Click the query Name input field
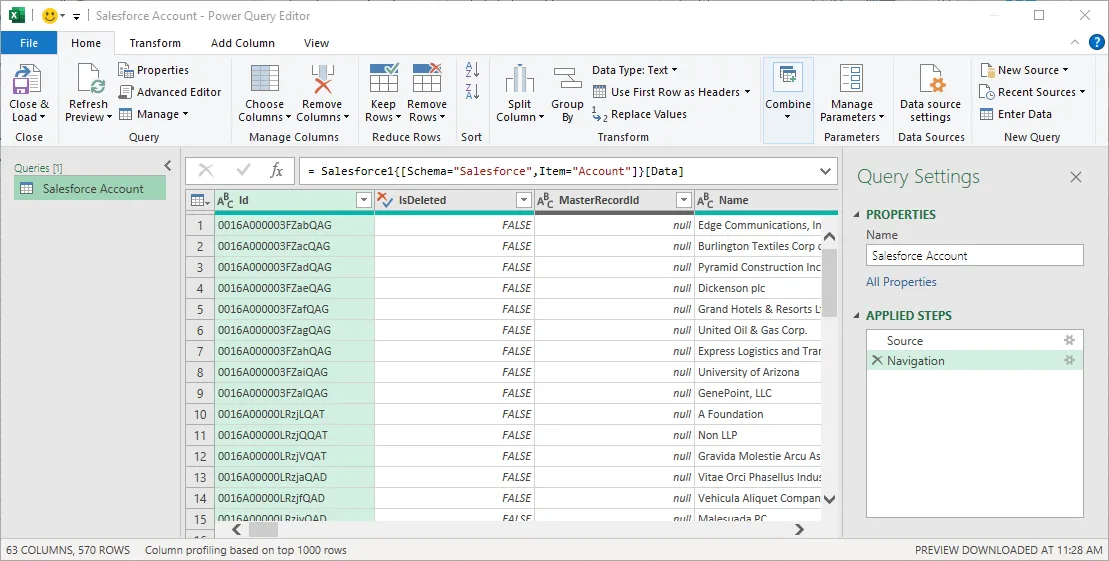The width and height of the screenshot is (1109, 561). [974, 256]
